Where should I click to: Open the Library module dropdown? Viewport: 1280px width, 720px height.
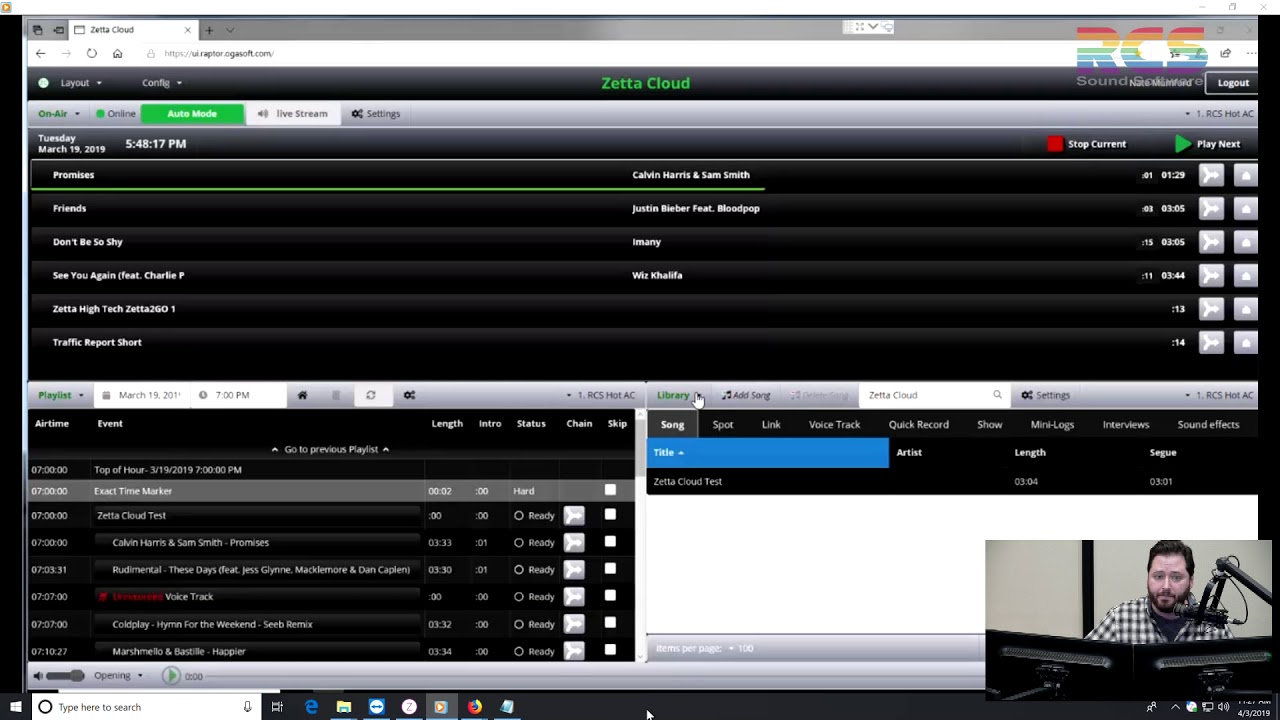(679, 395)
